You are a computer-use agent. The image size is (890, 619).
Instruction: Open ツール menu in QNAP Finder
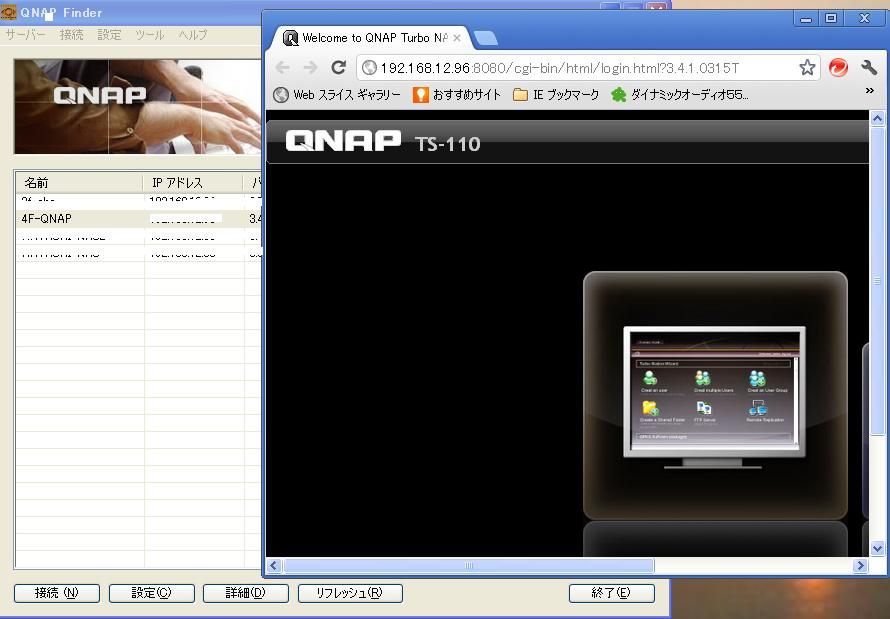pyautogui.click(x=149, y=35)
